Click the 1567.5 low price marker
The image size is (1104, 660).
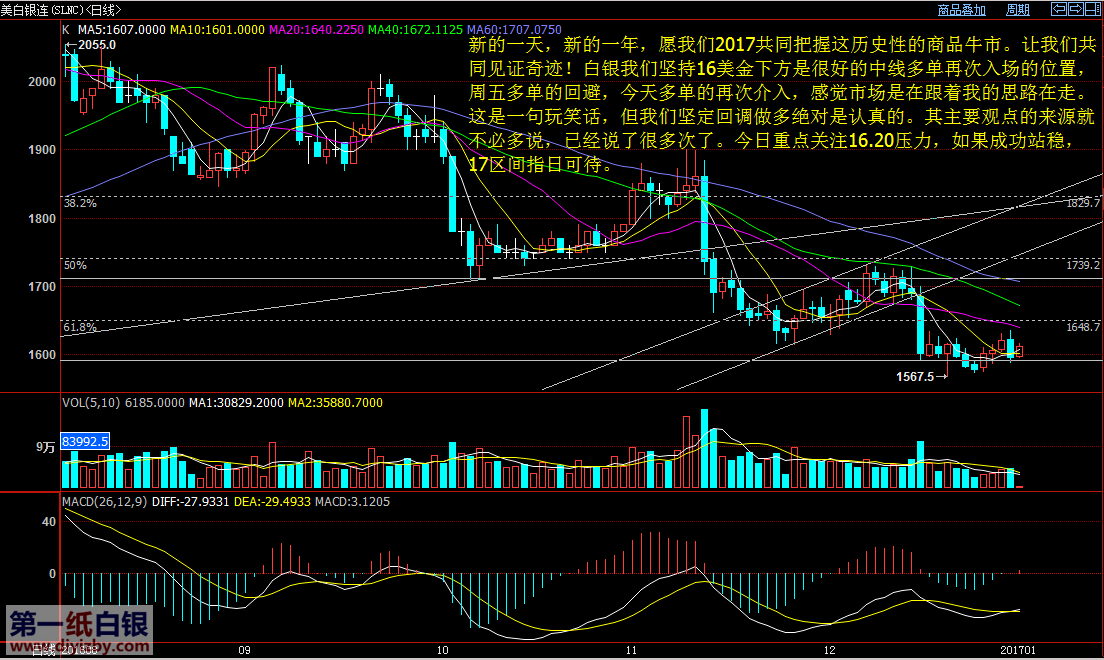(x=915, y=377)
